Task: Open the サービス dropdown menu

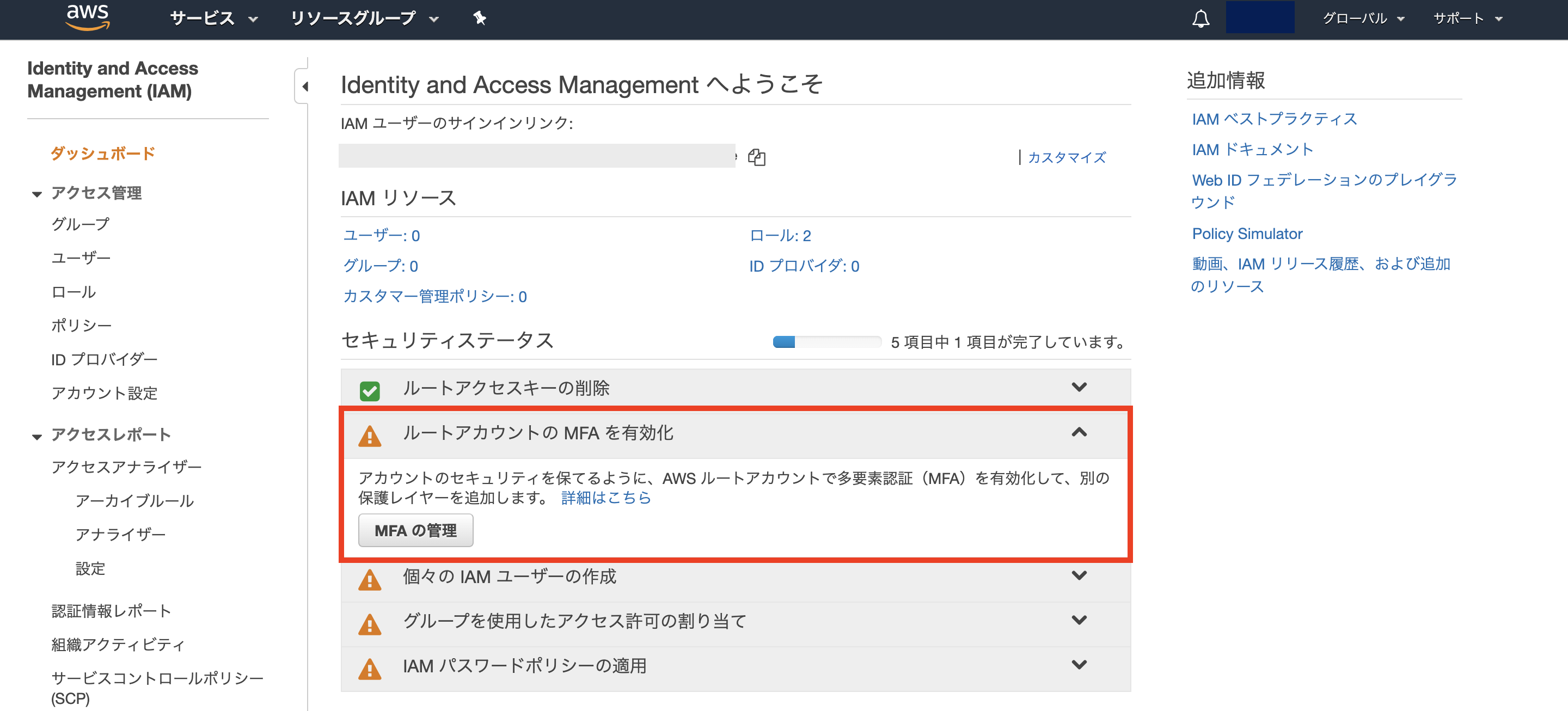Action: pos(215,19)
